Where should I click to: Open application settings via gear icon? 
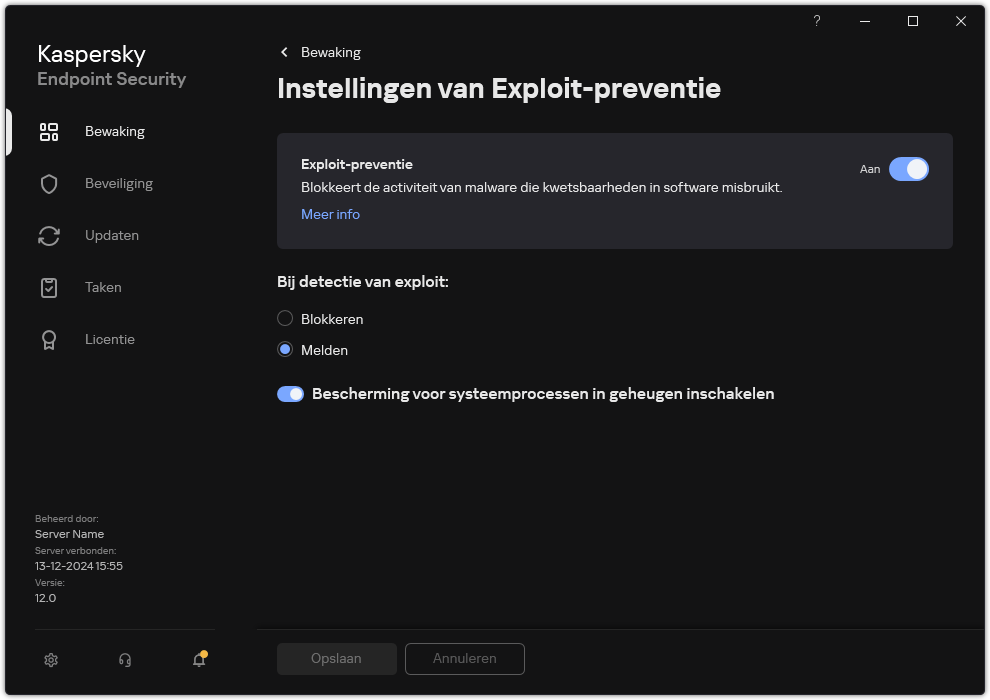(x=50, y=660)
